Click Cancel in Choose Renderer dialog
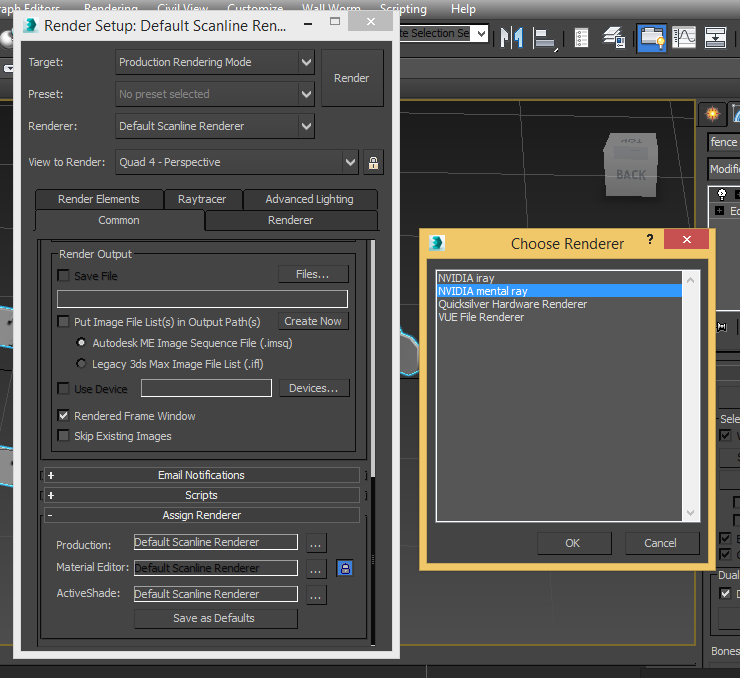The height and width of the screenshot is (678, 740). [x=661, y=543]
